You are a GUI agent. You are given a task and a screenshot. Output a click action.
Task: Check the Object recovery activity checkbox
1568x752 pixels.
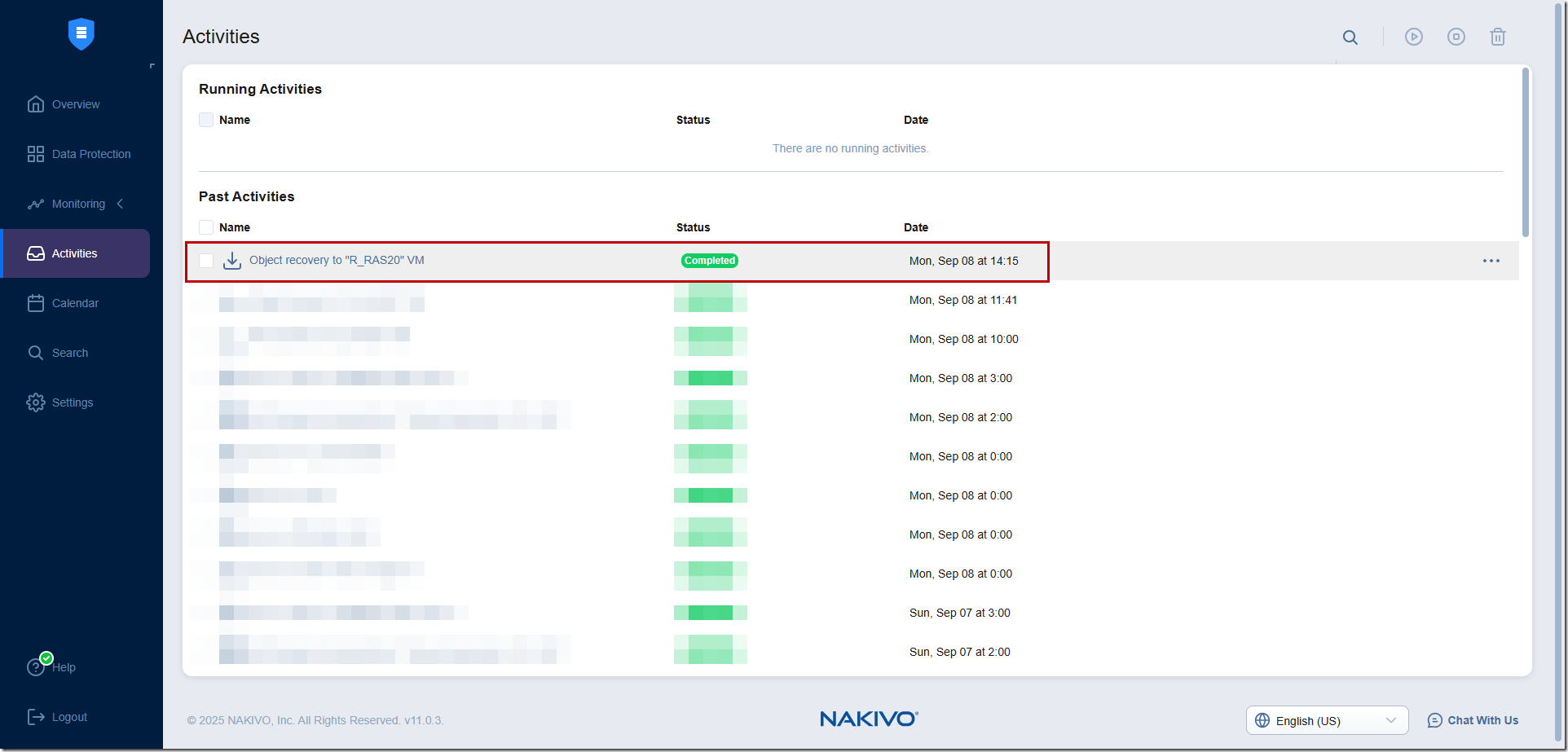click(x=206, y=261)
